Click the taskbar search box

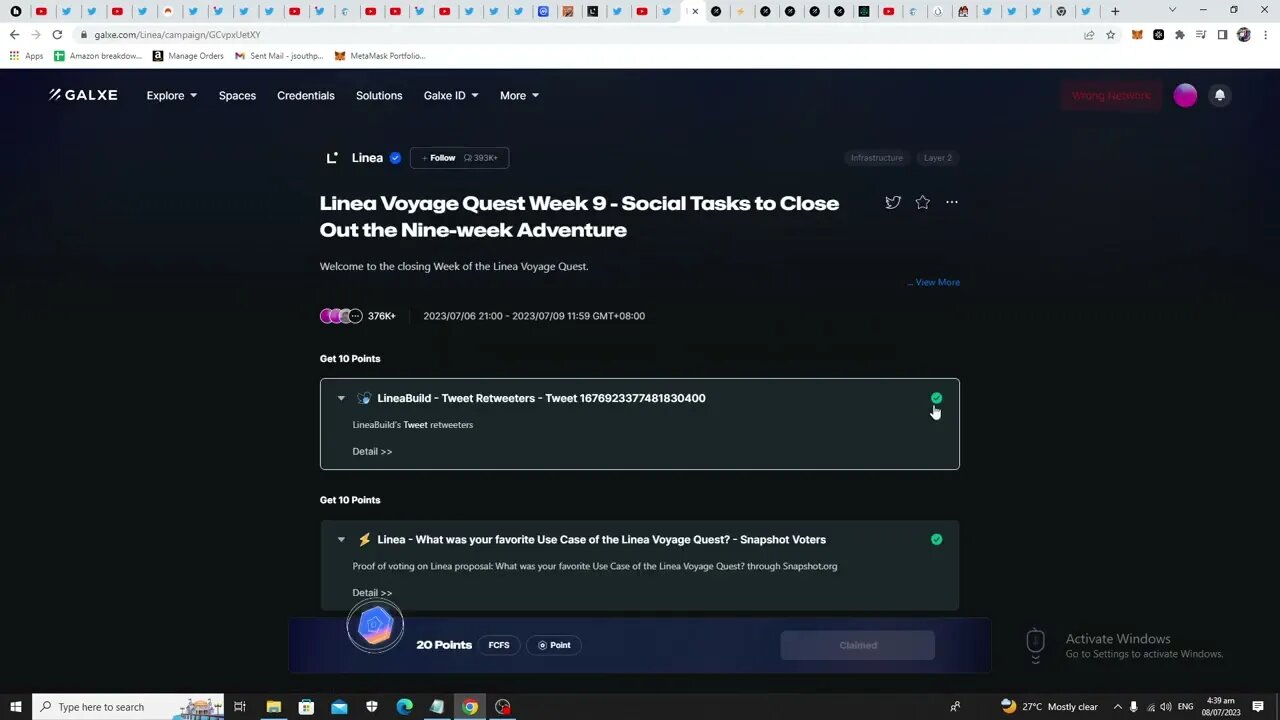pos(128,707)
